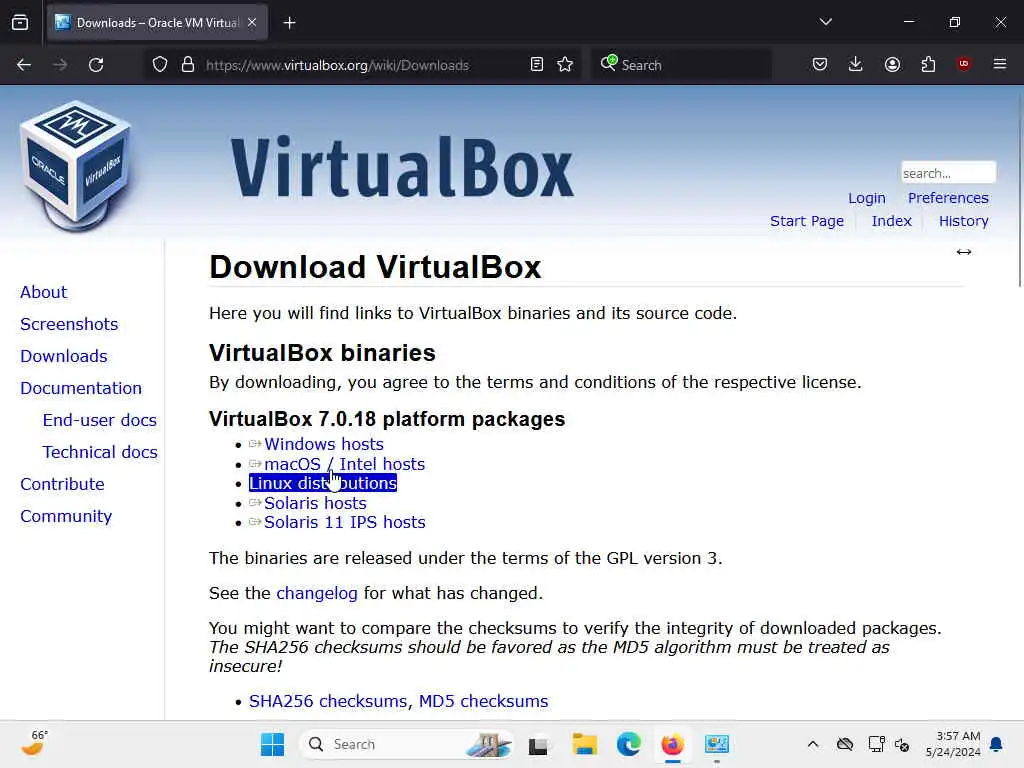Click the VirtualBox site search field

(x=948, y=173)
